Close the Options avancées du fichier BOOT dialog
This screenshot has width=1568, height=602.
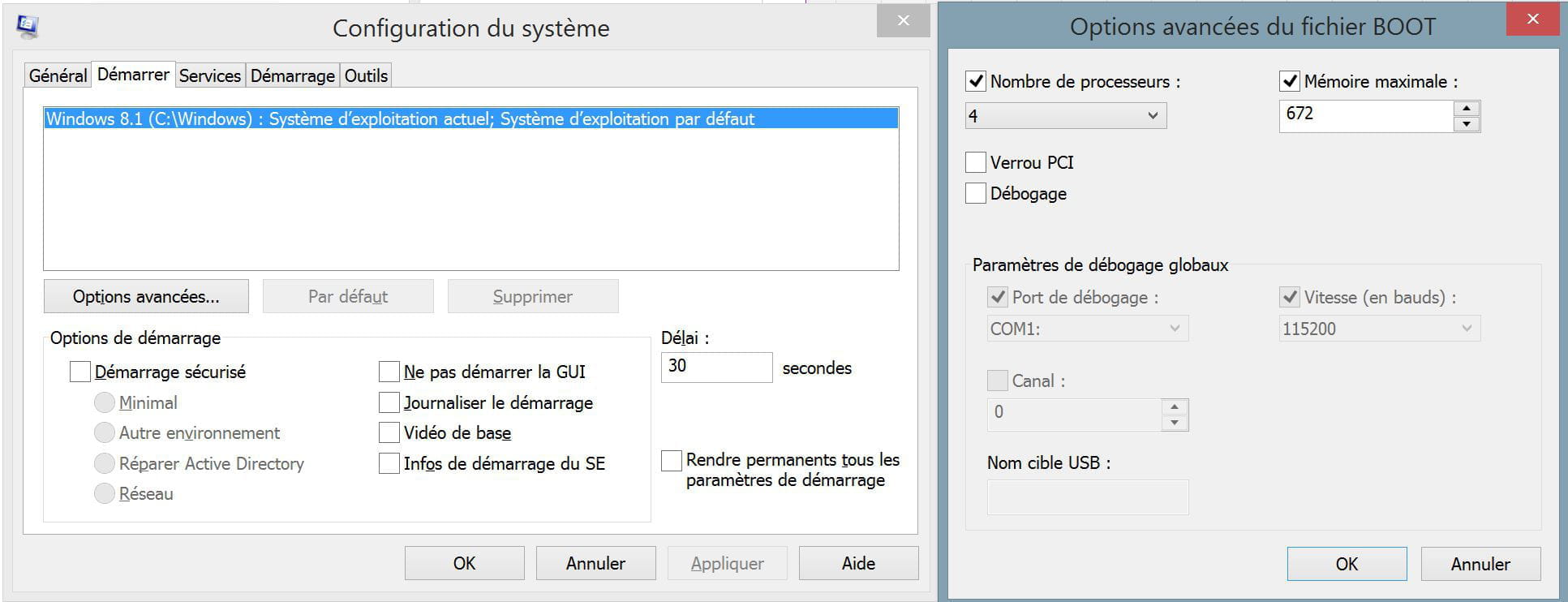coord(1533,19)
